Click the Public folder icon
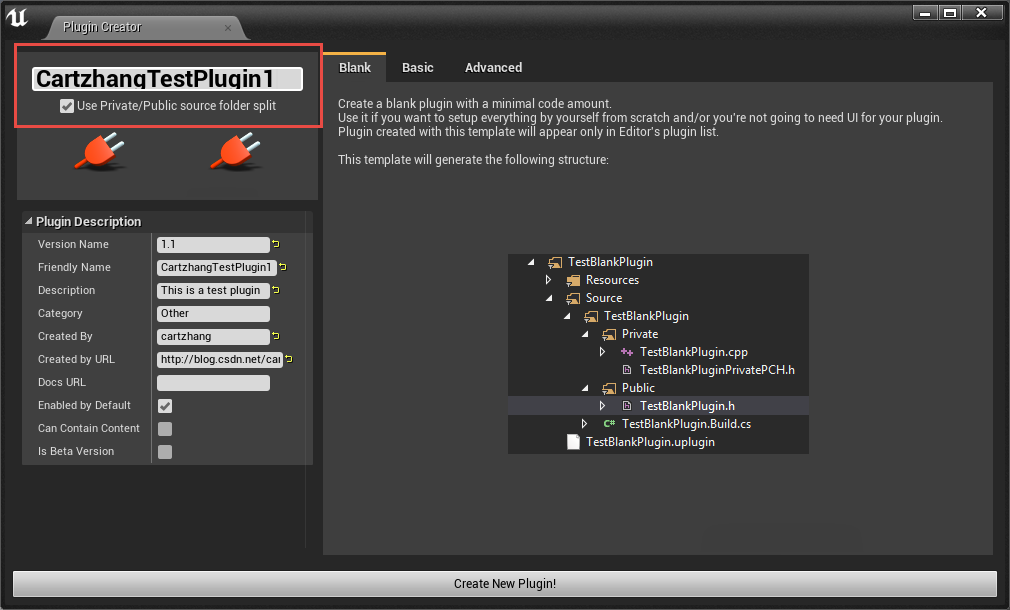This screenshot has height=610, width=1010. [609, 388]
